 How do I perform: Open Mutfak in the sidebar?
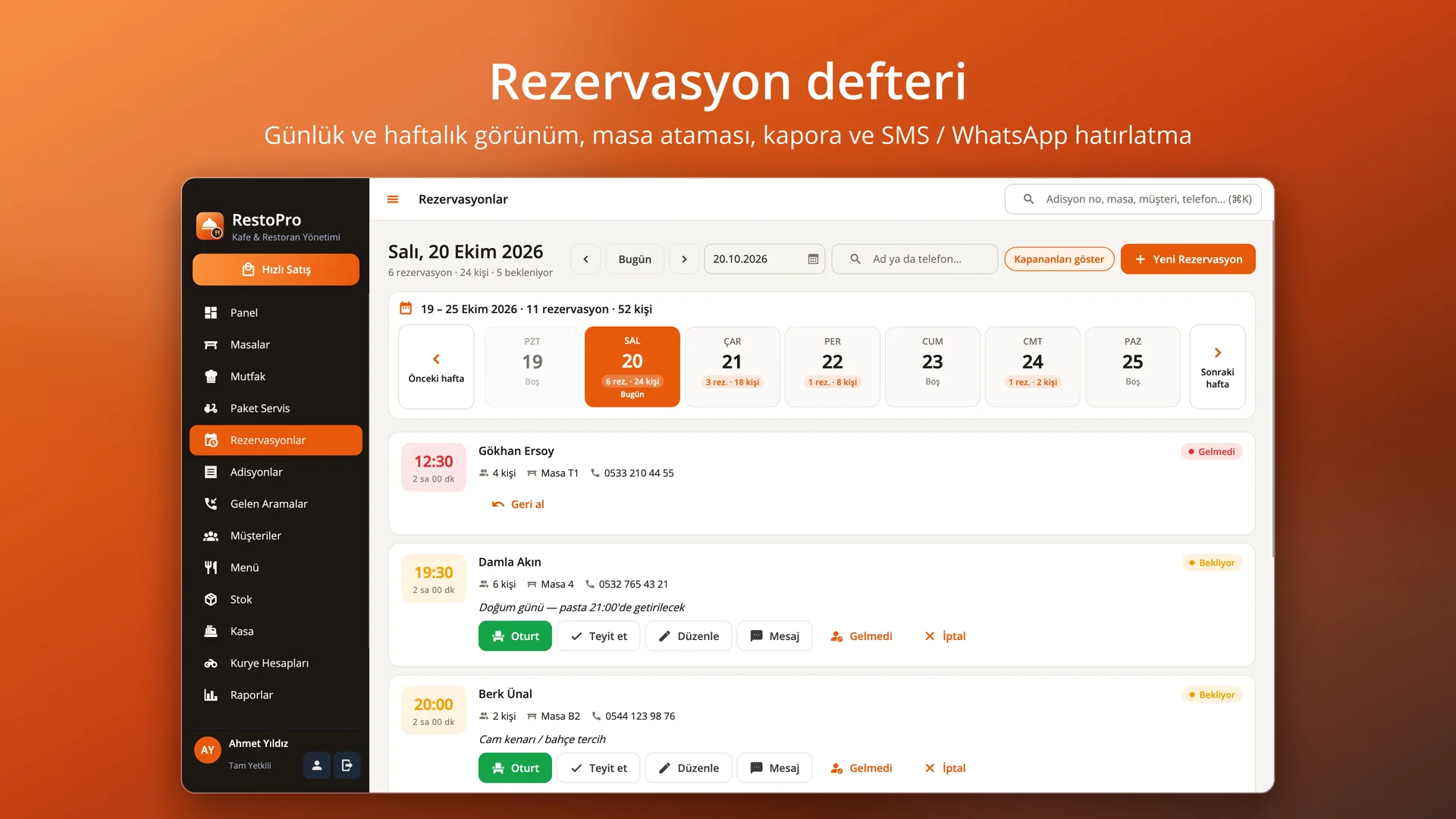click(276, 376)
